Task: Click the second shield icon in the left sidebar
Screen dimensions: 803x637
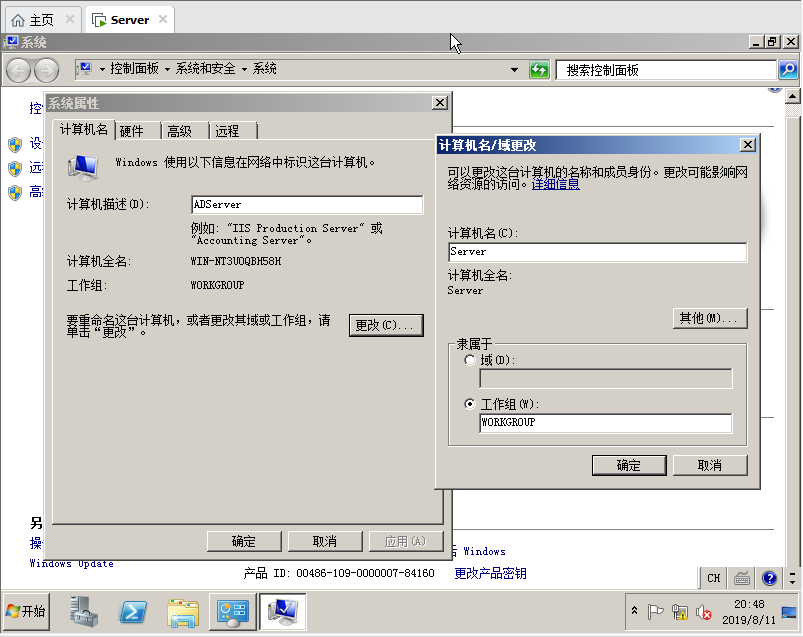Action: 15,168
